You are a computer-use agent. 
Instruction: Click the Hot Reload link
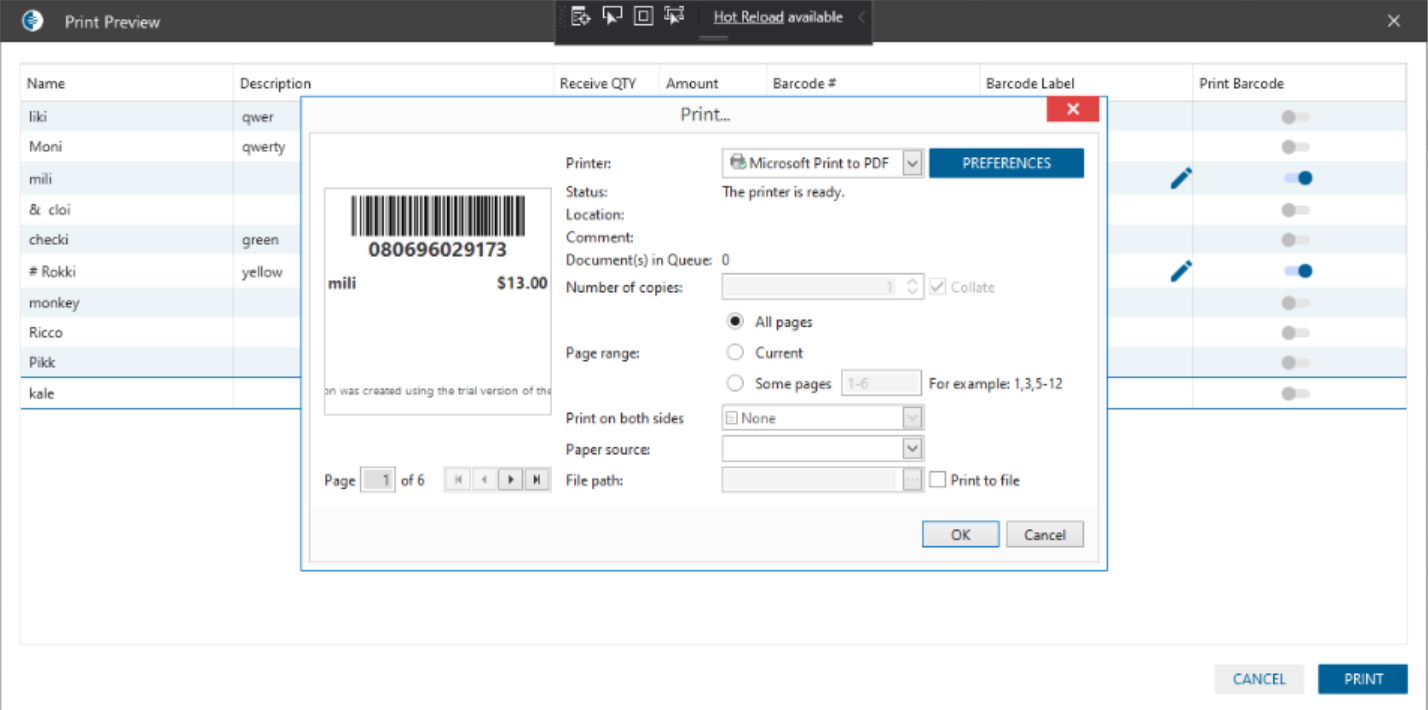tap(748, 17)
